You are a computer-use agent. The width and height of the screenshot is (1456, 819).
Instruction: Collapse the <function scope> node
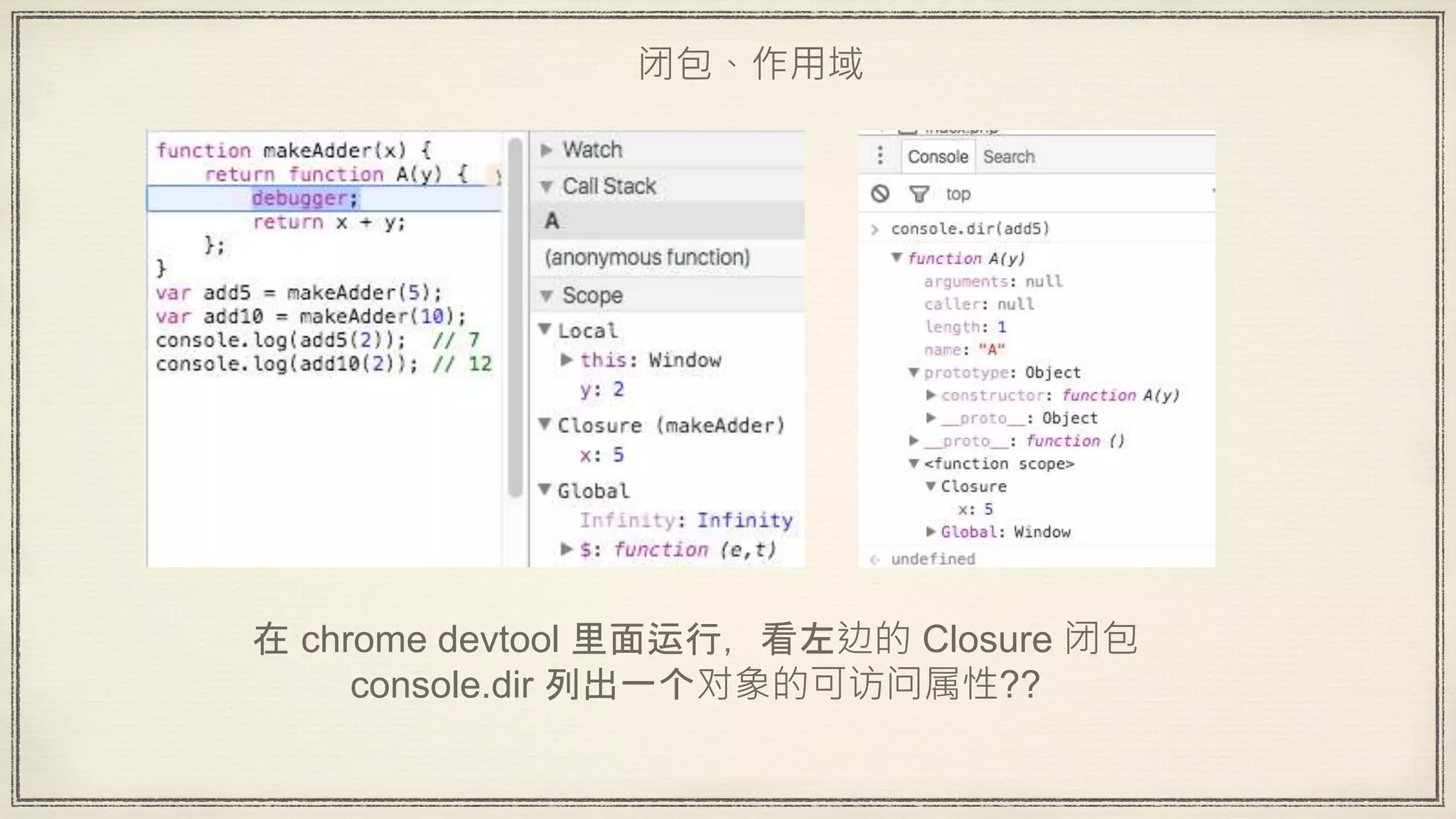914,464
